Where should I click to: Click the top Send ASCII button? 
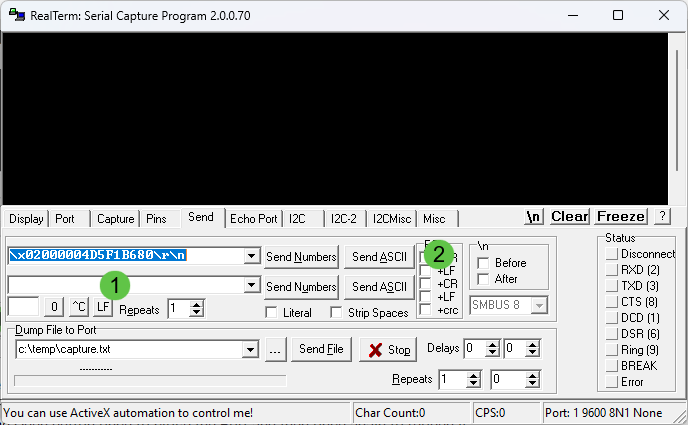pos(380,257)
